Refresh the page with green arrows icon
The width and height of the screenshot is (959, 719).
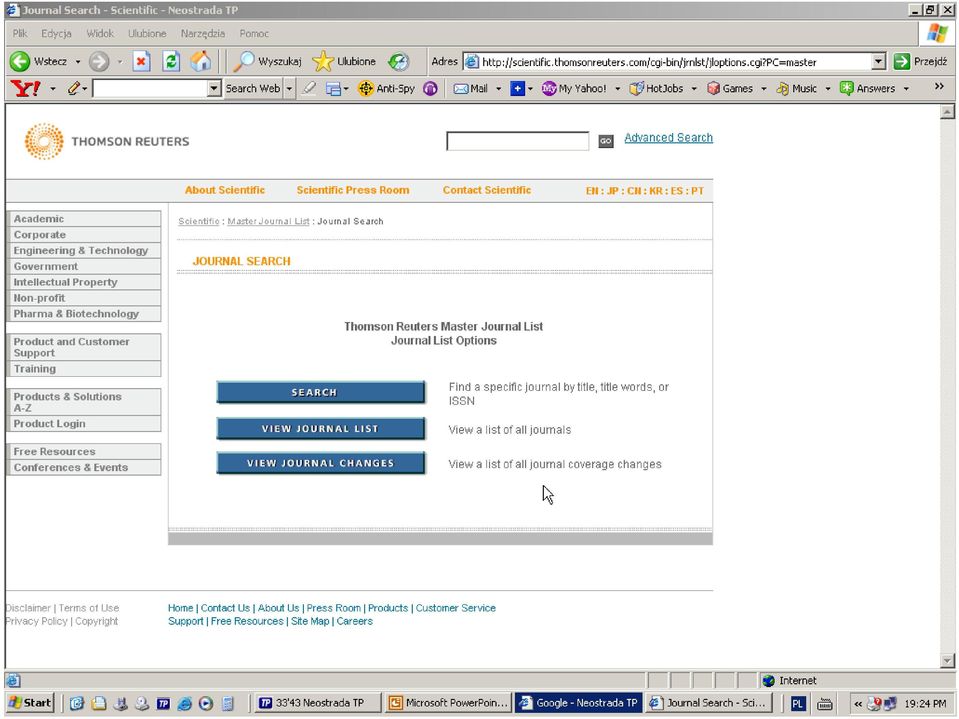point(171,61)
